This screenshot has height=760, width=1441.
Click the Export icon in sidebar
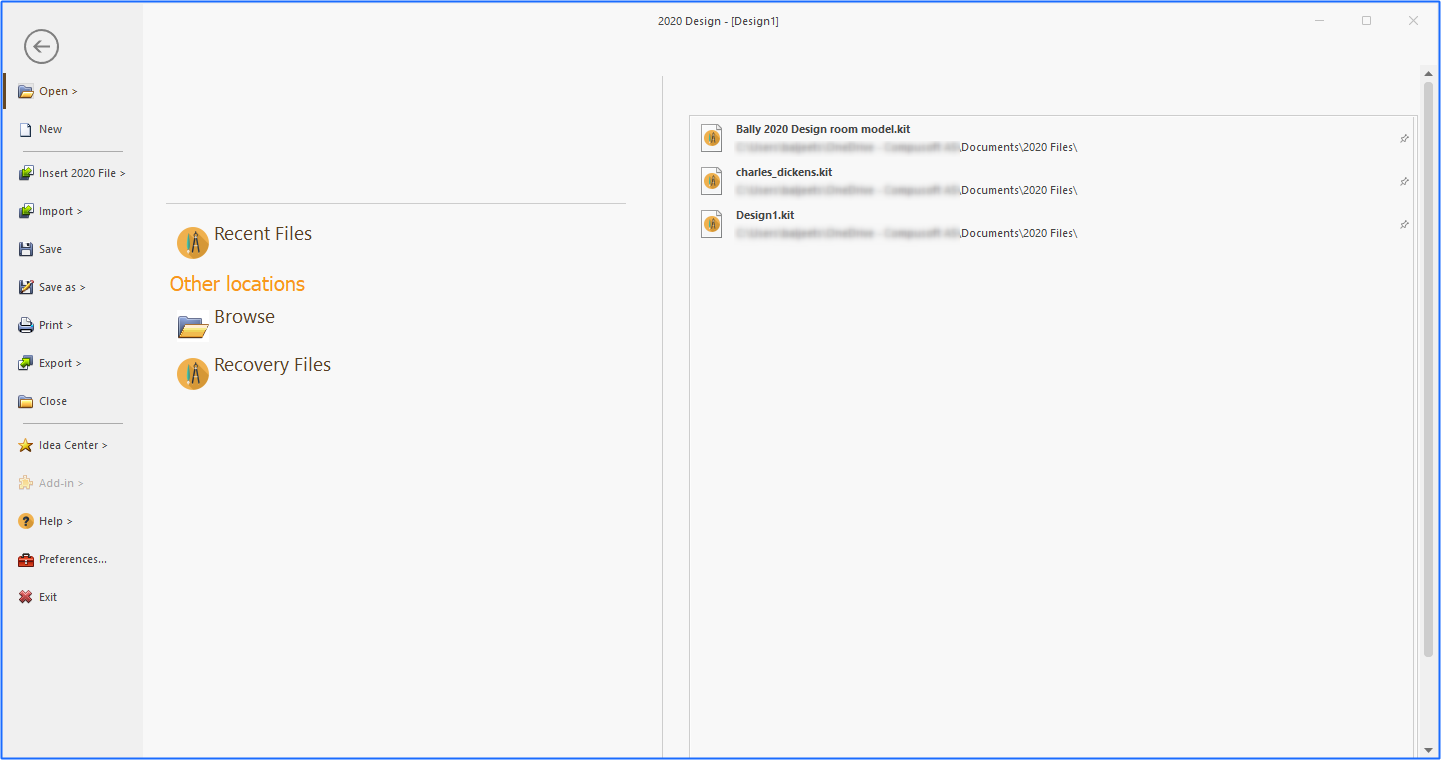pyautogui.click(x=26, y=363)
